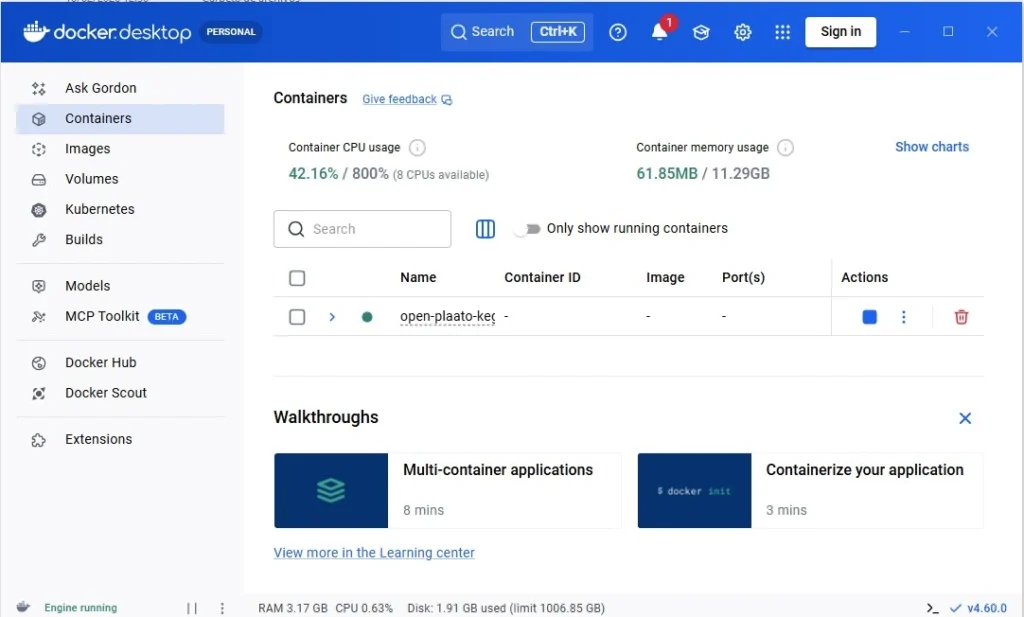Stop the open-plaato-keg container

(x=869, y=317)
